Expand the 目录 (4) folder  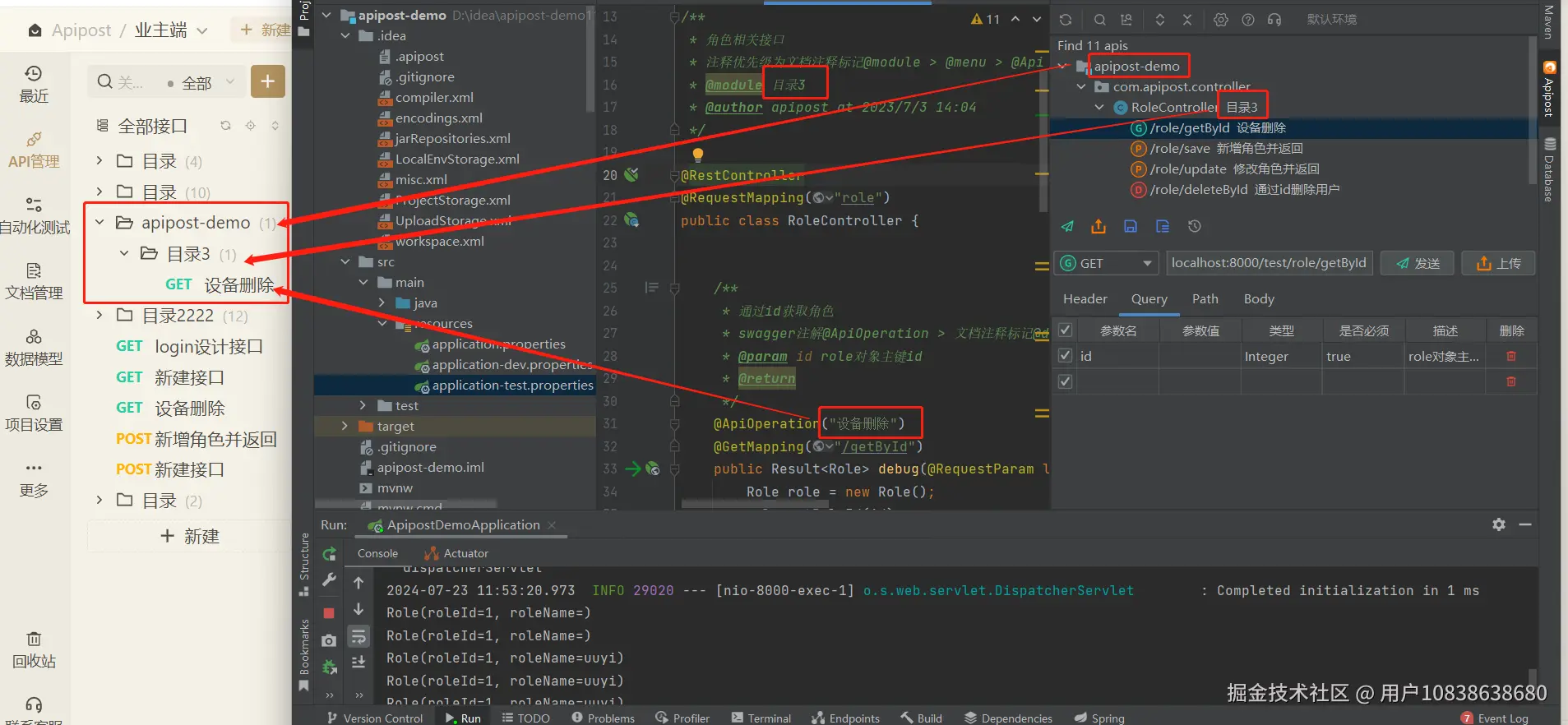pos(99,161)
